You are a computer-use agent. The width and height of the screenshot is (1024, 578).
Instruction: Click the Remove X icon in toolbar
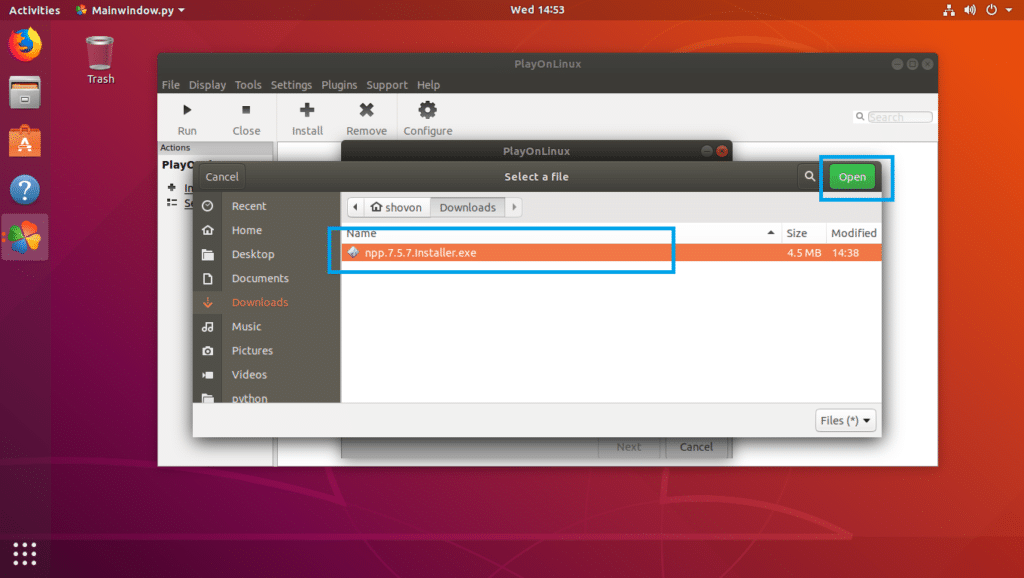click(x=366, y=111)
